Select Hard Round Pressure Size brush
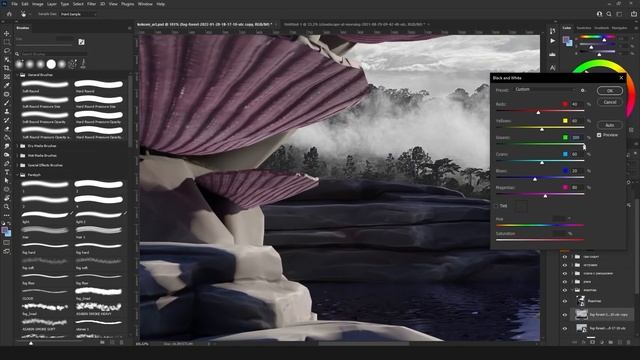Screen dimensions: 640x360 [x=98, y=102]
